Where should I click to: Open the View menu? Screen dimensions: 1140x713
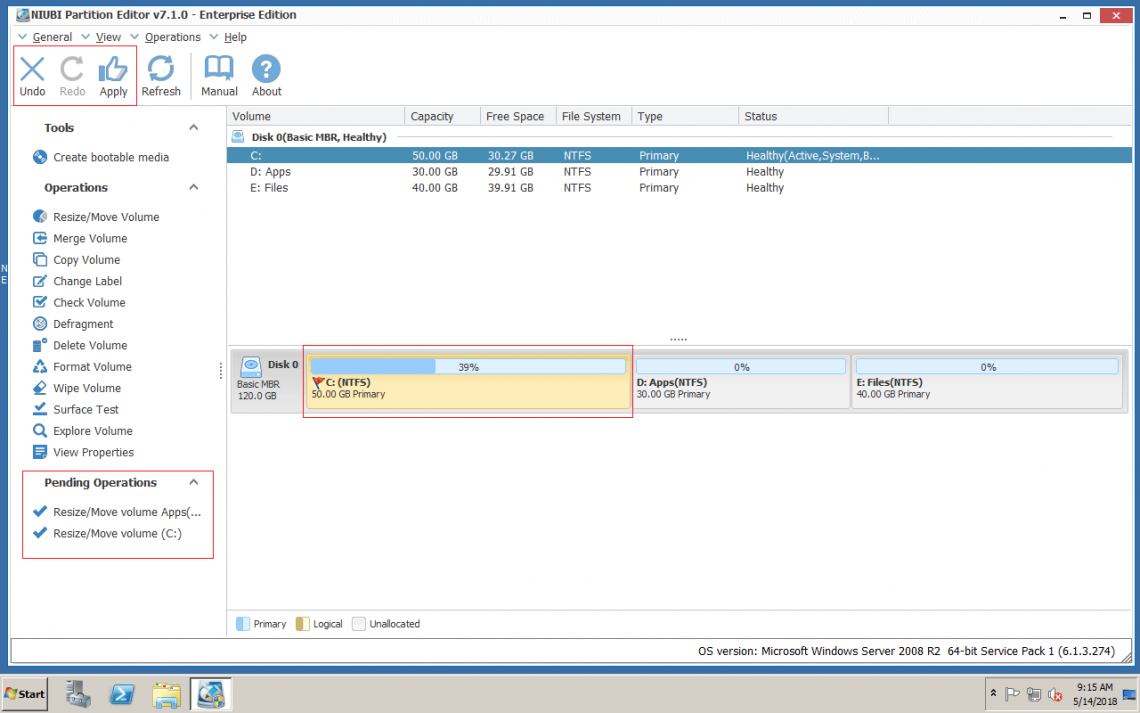[x=108, y=37]
